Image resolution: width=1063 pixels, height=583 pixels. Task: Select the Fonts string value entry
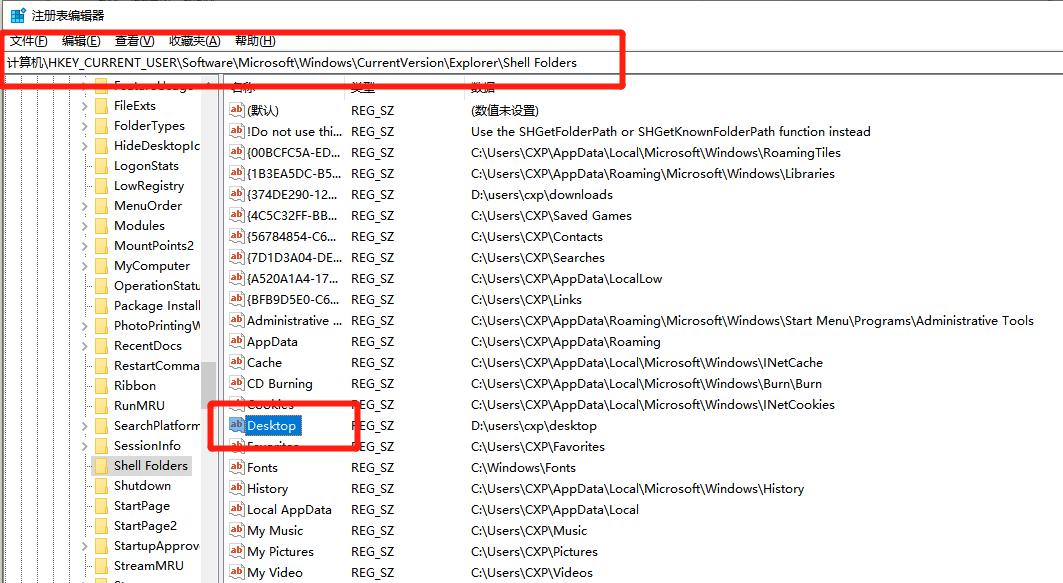pyautogui.click(x=263, y=467)
